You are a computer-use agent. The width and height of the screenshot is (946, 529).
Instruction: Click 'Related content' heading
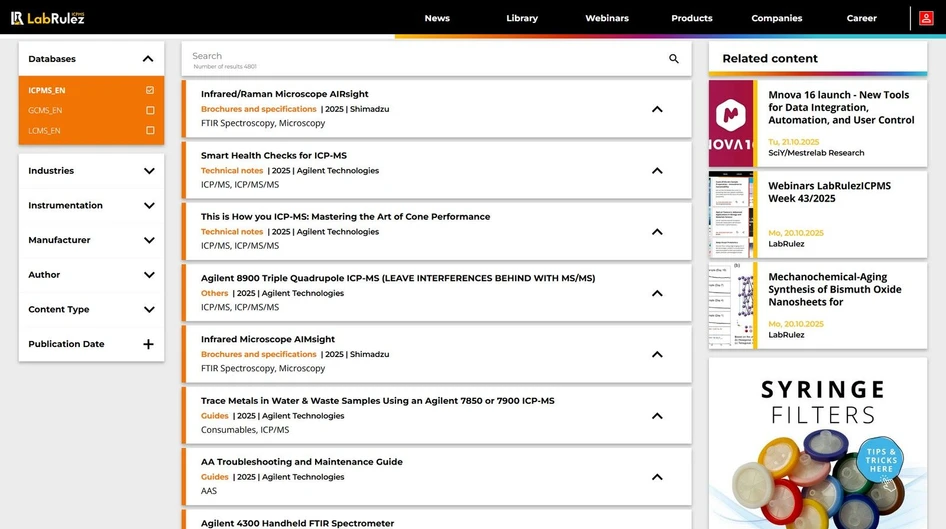pos(770,59)
